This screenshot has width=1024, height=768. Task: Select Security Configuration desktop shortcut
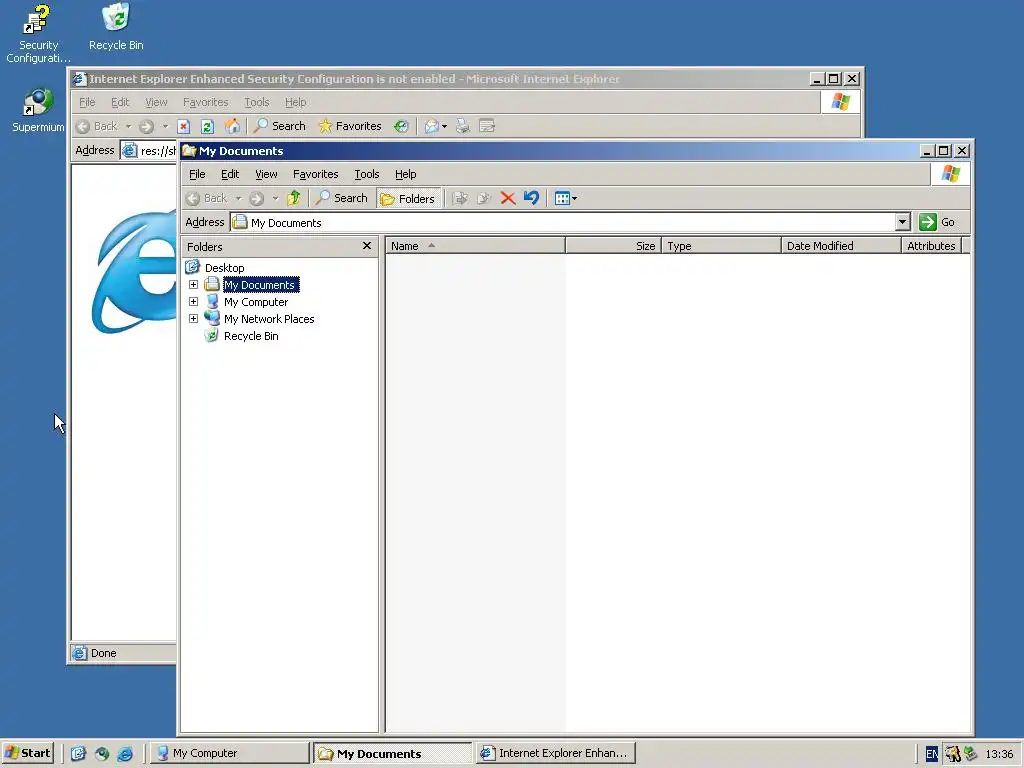(x=38, y=33)
